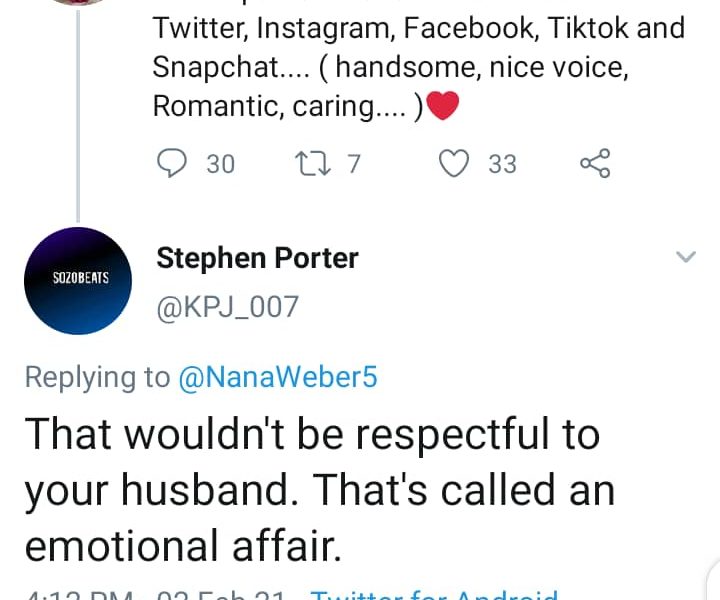Open the @NanaWeber5 mention link
This screenshot has height=600, width=720.
pos(277,377)
